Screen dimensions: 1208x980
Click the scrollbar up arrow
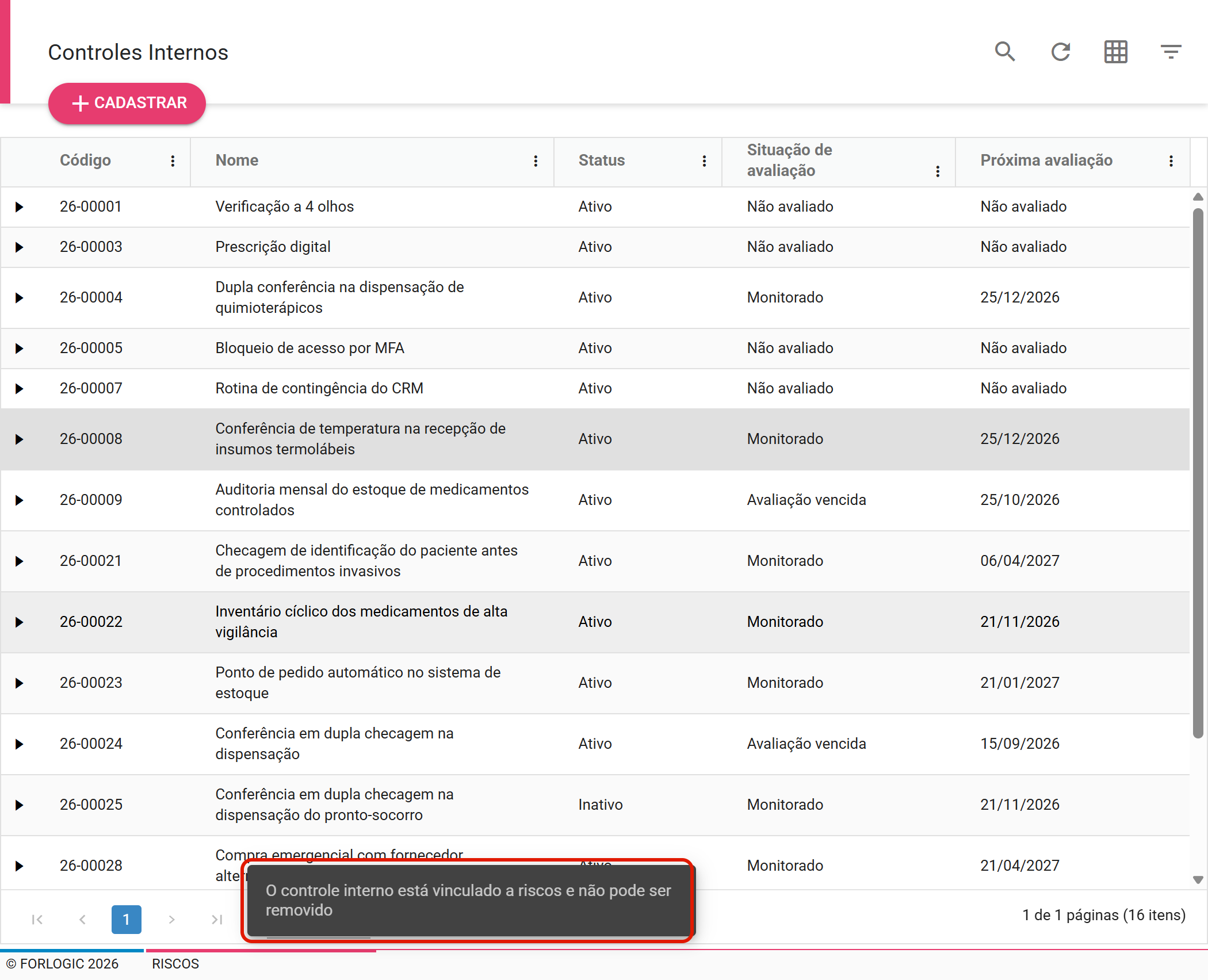1198,197
